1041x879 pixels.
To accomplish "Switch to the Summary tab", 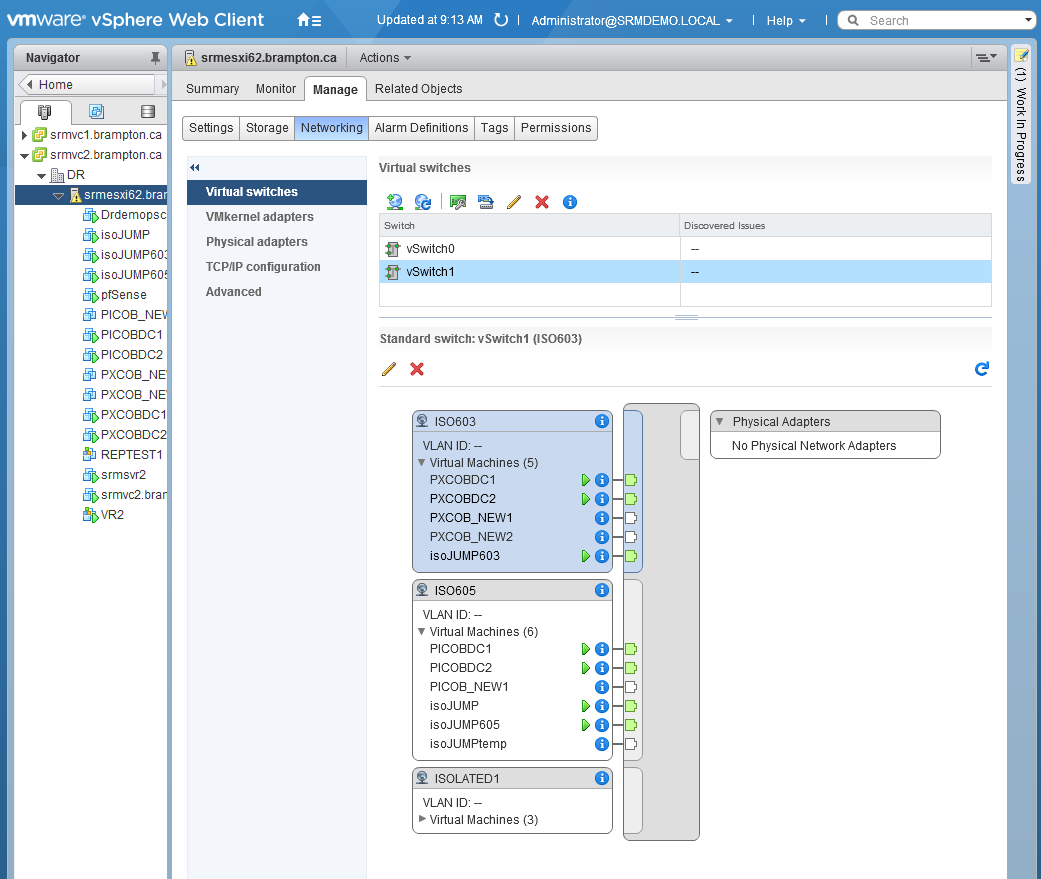I will (x=212, y=88).
